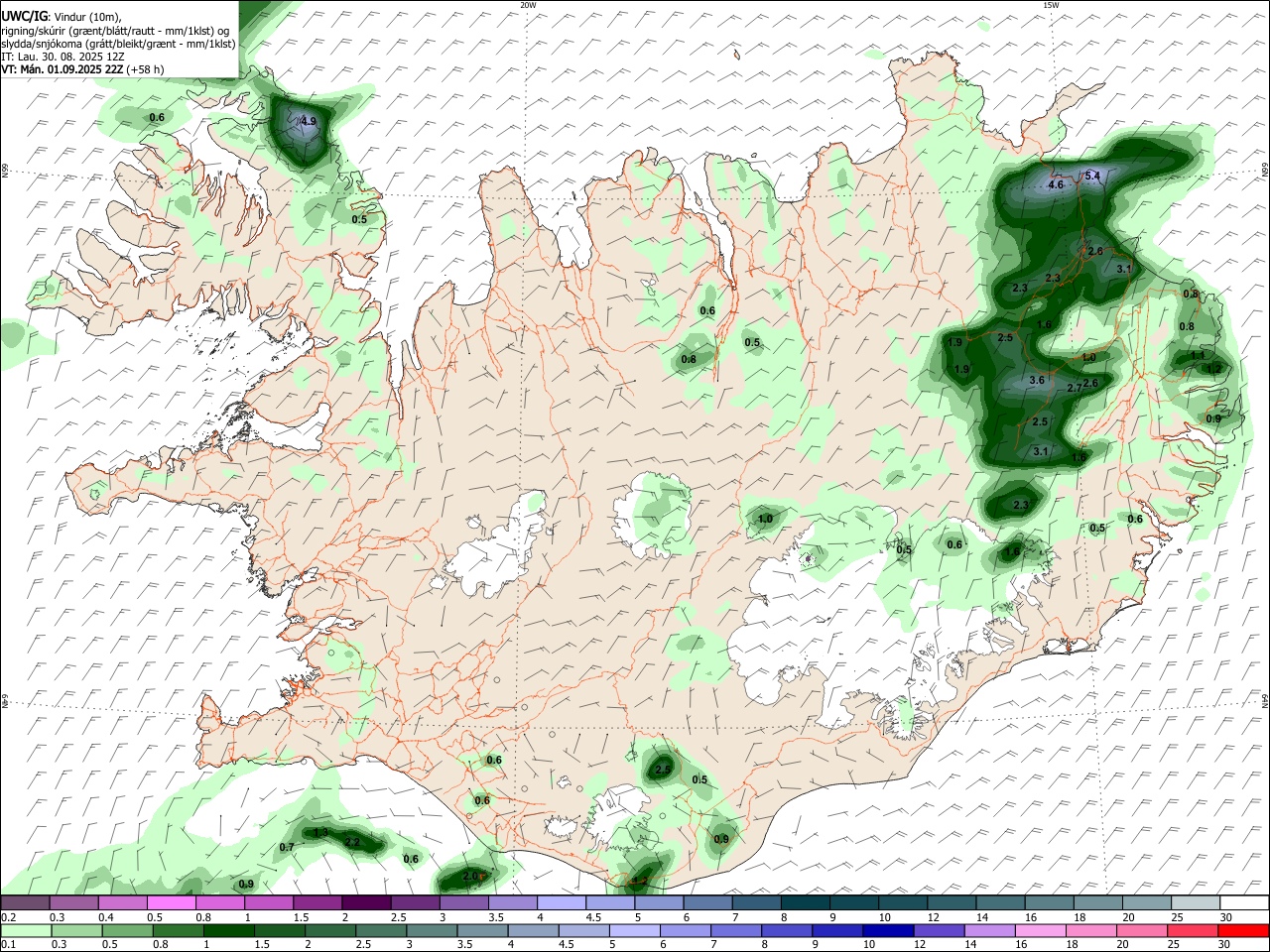1270x952 pixels.
Task: Click the 15W longitude label
Action: [1051, 5]
